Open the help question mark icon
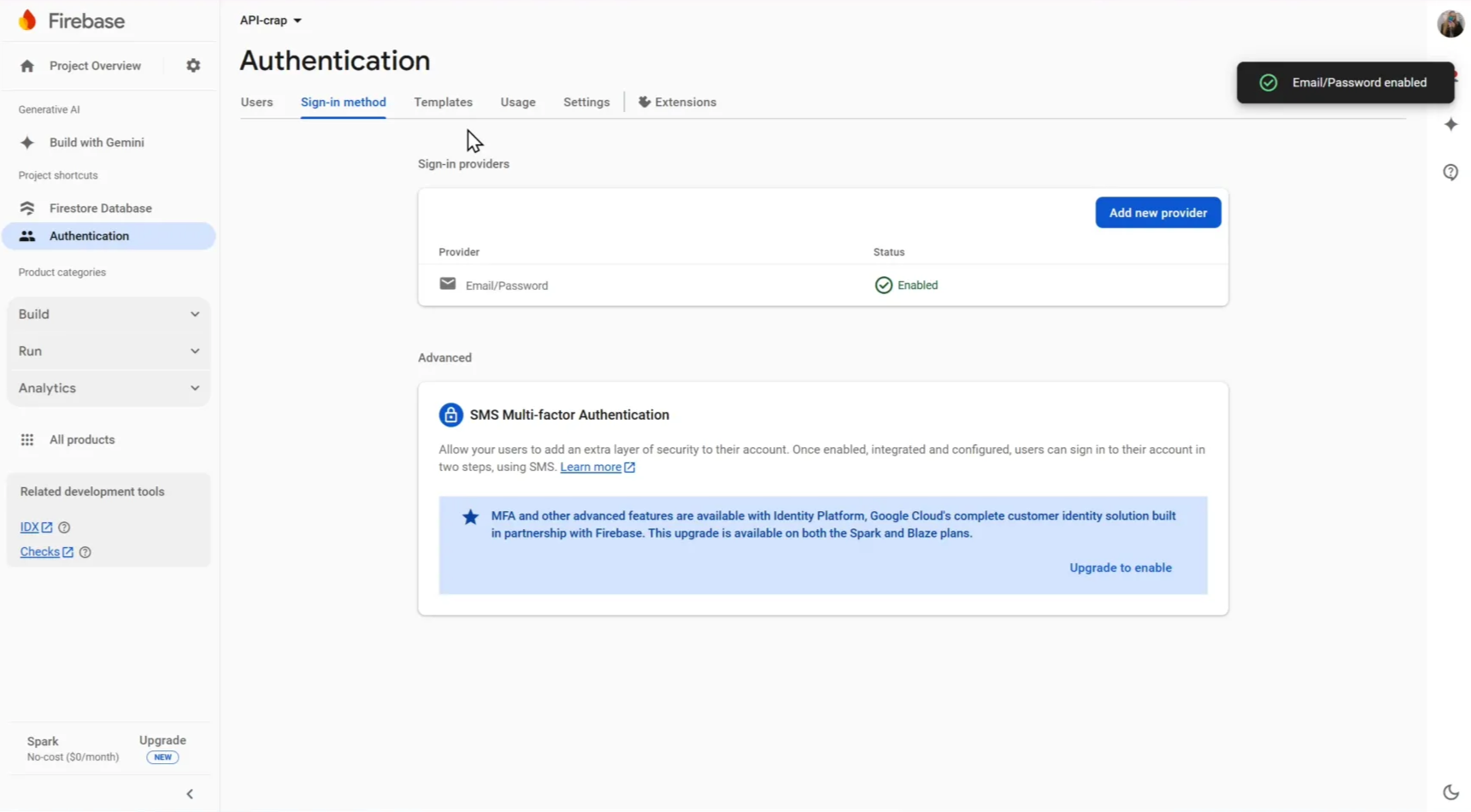The image size is (1471, 812). 1450,172
